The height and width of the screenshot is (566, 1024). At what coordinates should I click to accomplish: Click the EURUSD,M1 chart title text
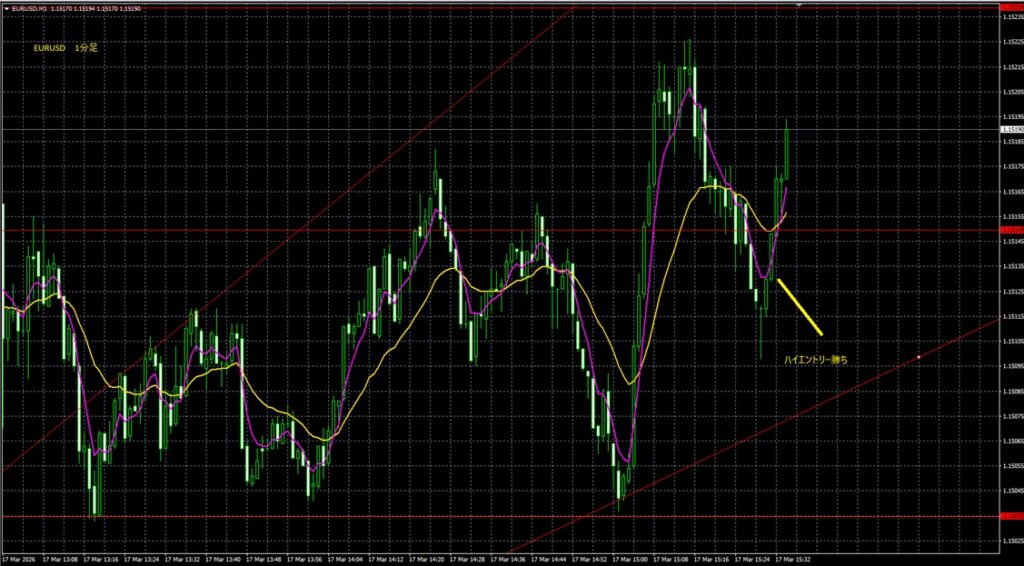[x=28, y=8]
